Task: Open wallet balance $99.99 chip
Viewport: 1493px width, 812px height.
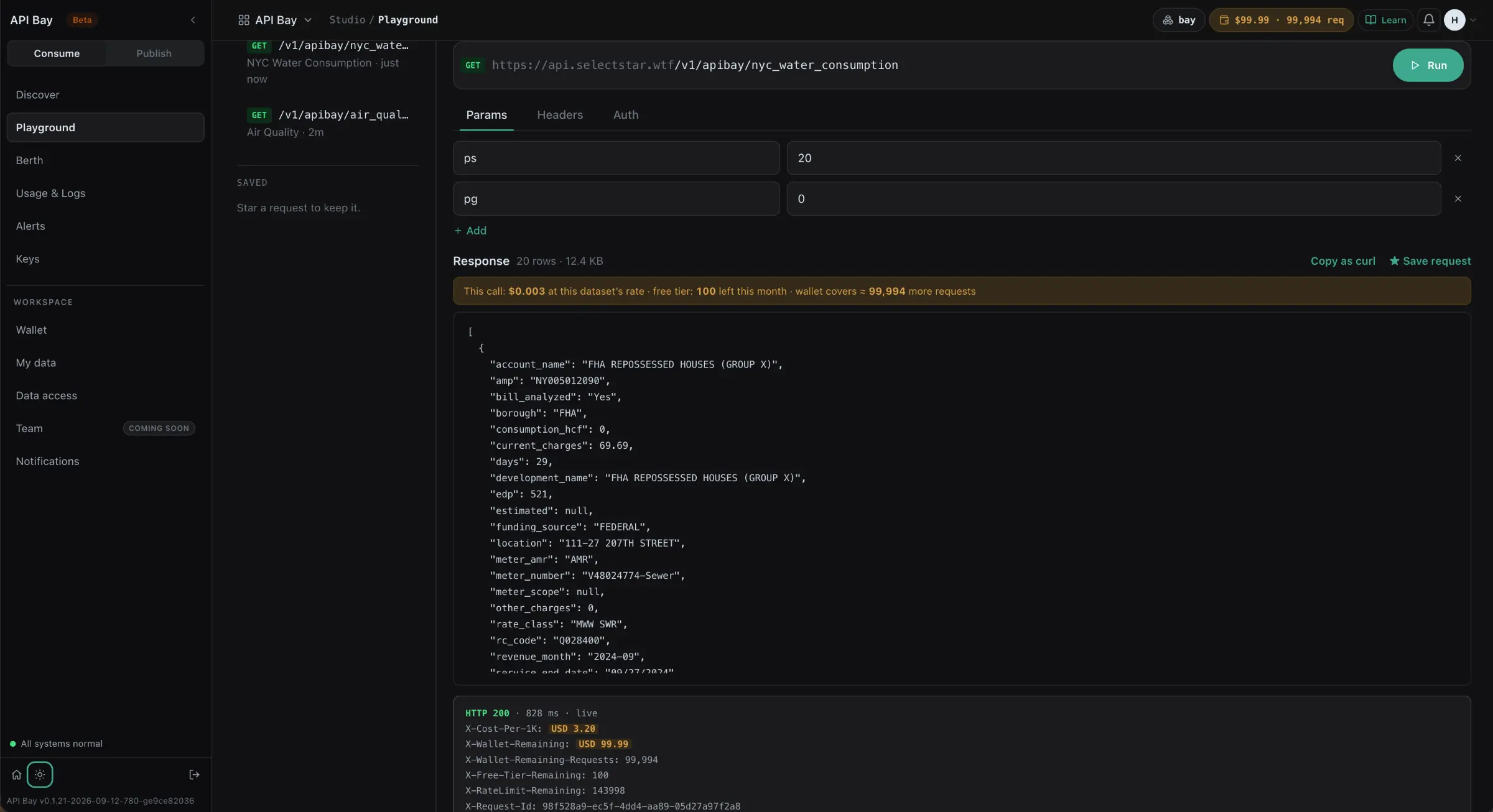Action: point(1281,20)
